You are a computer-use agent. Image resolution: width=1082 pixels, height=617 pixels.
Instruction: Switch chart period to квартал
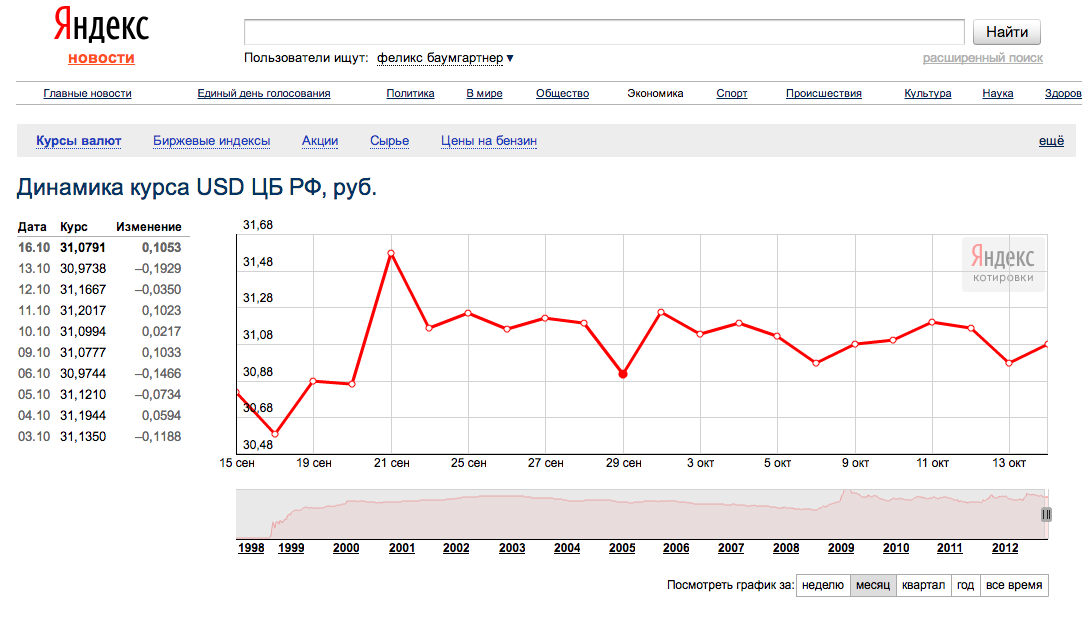tap(922, 585)
